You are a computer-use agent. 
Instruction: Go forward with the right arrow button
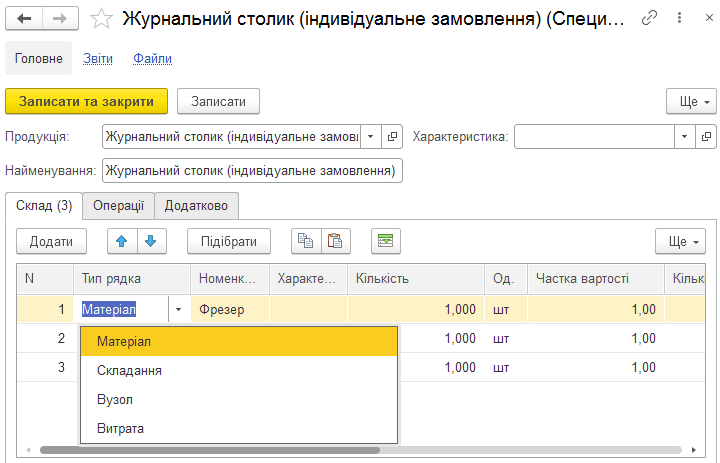(60, 18)
